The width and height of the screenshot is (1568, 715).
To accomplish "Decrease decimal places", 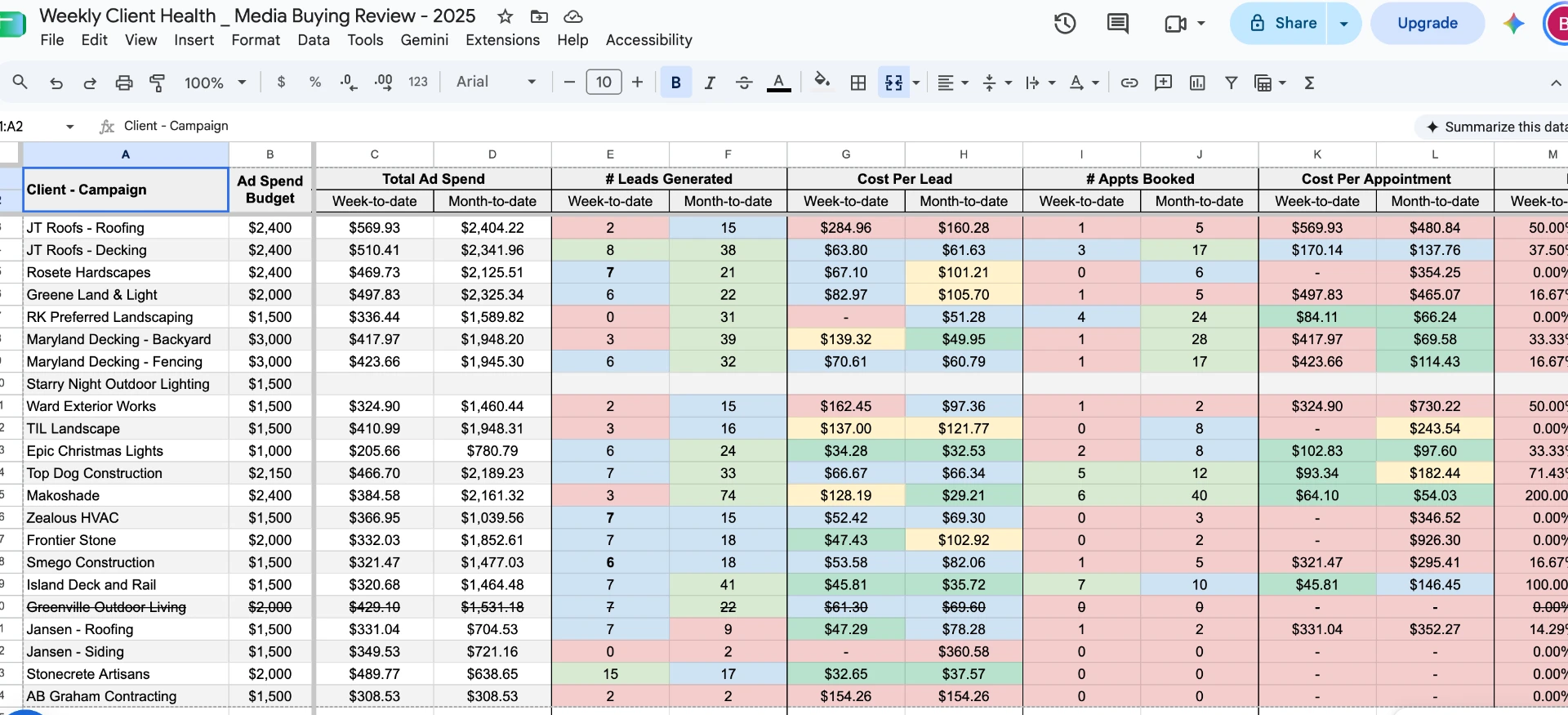I will [x=349, y=82].
